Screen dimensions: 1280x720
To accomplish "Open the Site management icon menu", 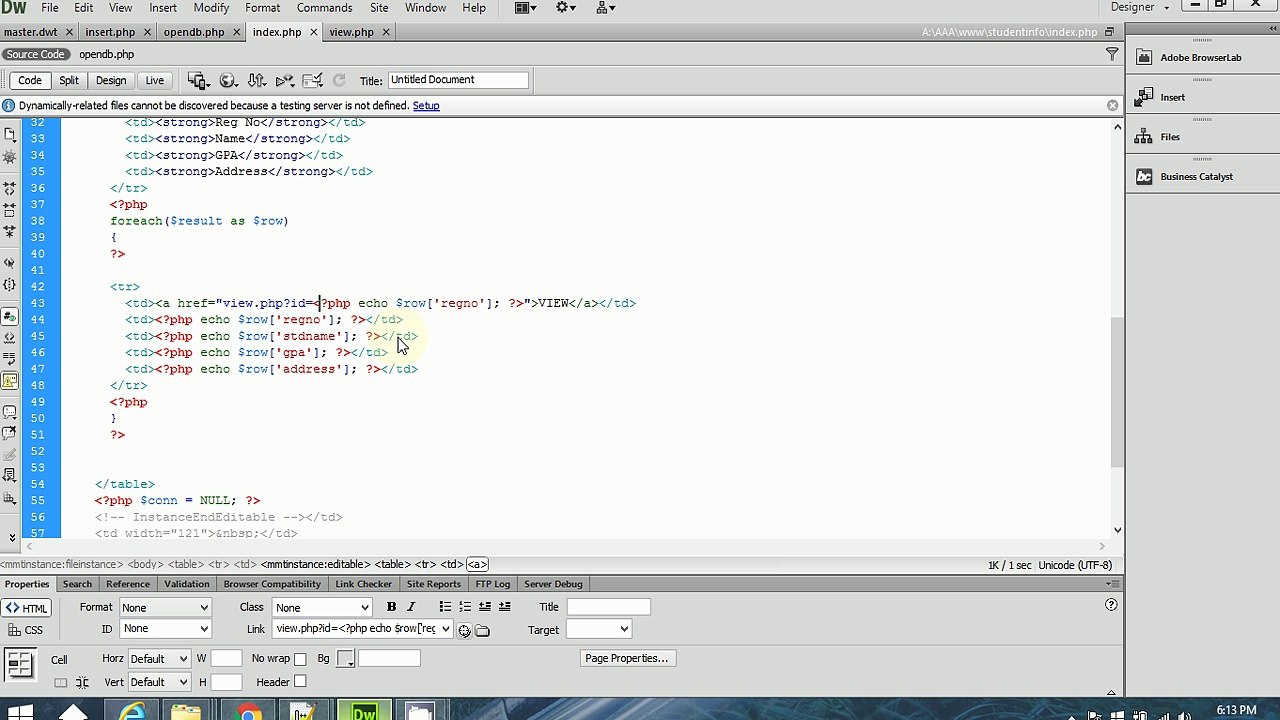I will point(605,8).
